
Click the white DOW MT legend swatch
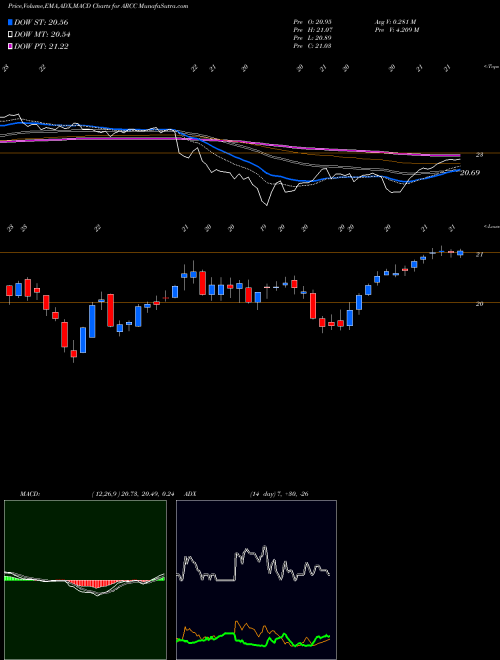(10, 35)
